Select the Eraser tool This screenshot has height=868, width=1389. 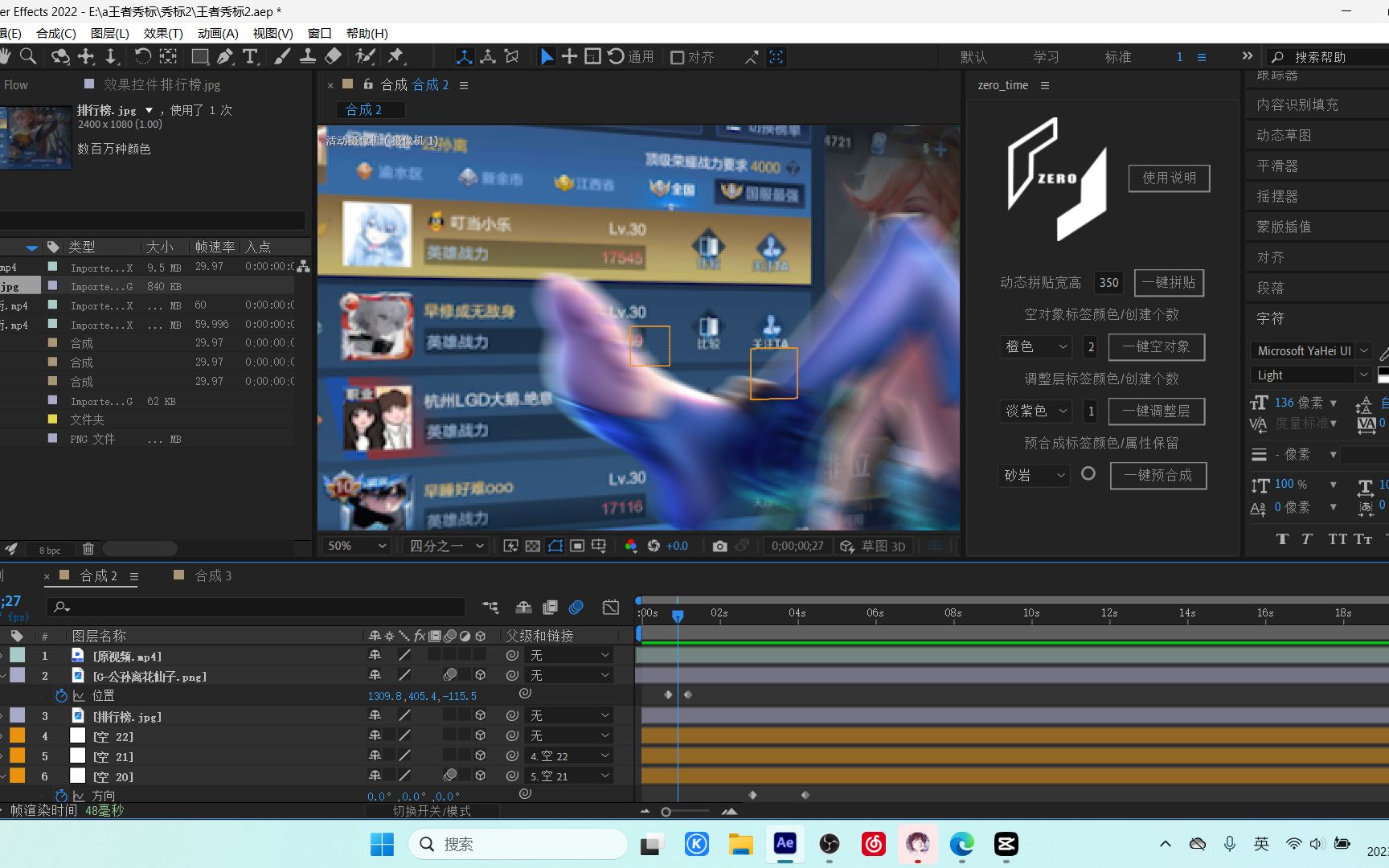pyautogui.click(x=333, y=56)
